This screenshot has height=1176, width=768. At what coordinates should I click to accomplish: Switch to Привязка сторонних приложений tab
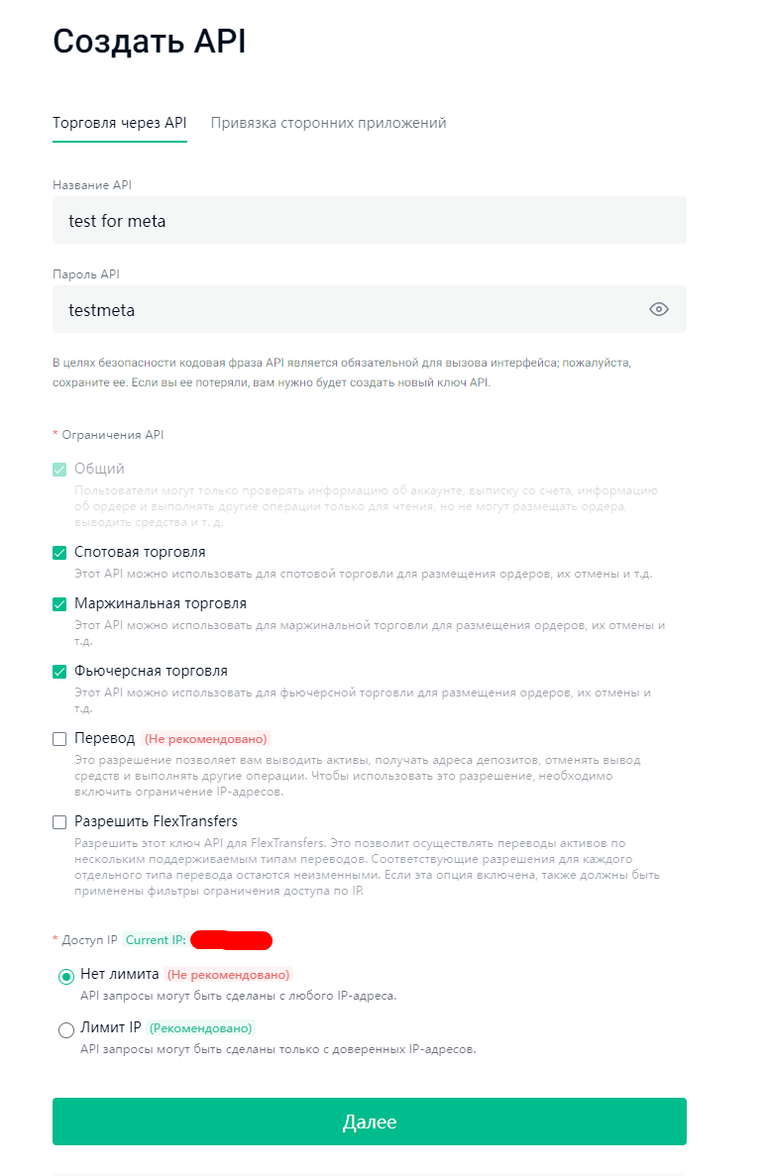(328, 123)
